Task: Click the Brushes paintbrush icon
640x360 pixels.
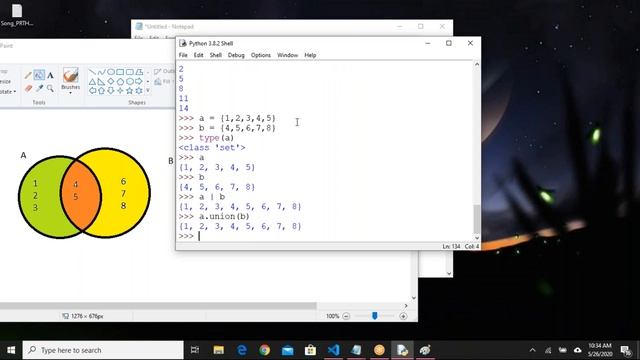Action: 71,76
